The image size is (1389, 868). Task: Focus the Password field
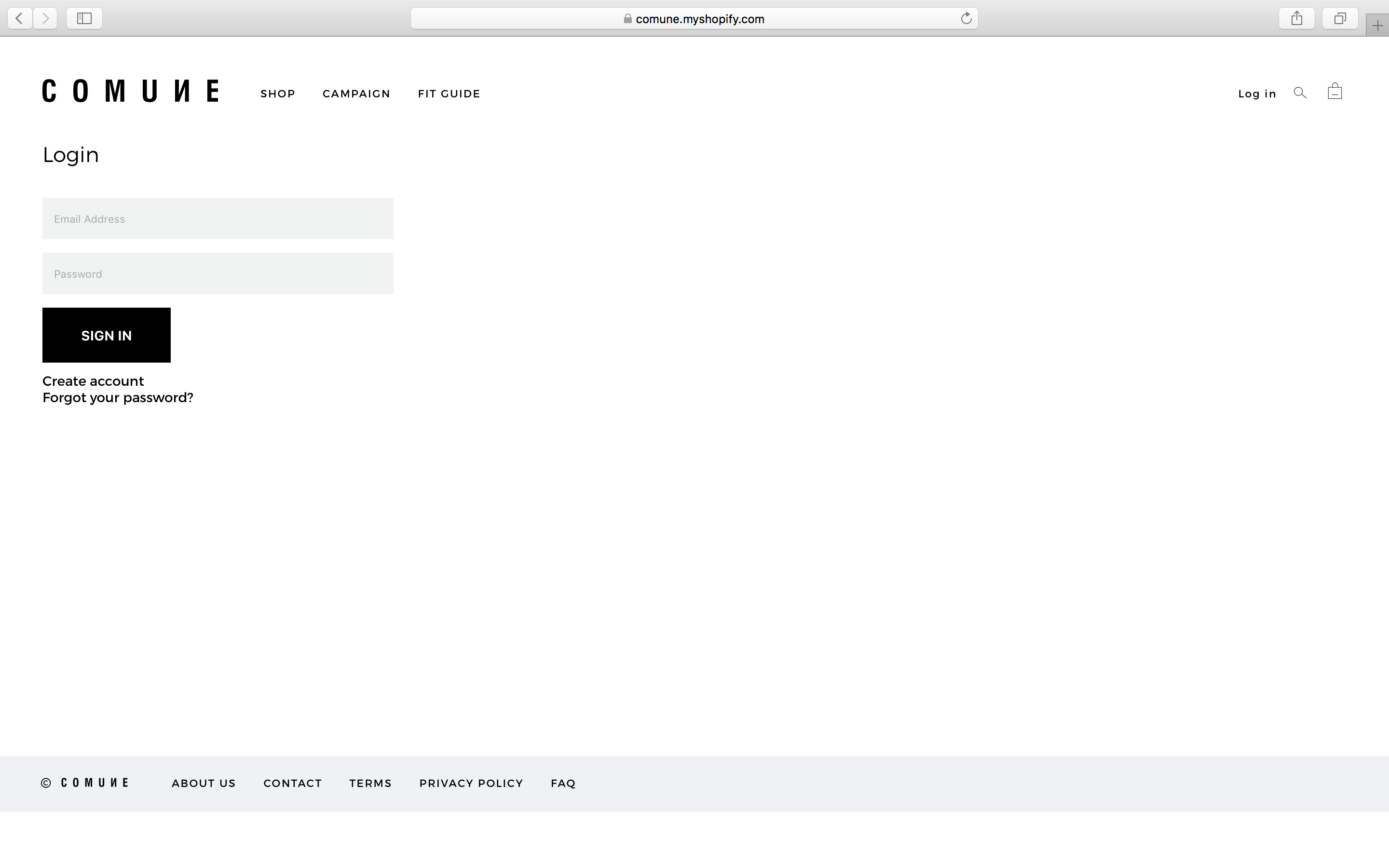click(218, 274)
